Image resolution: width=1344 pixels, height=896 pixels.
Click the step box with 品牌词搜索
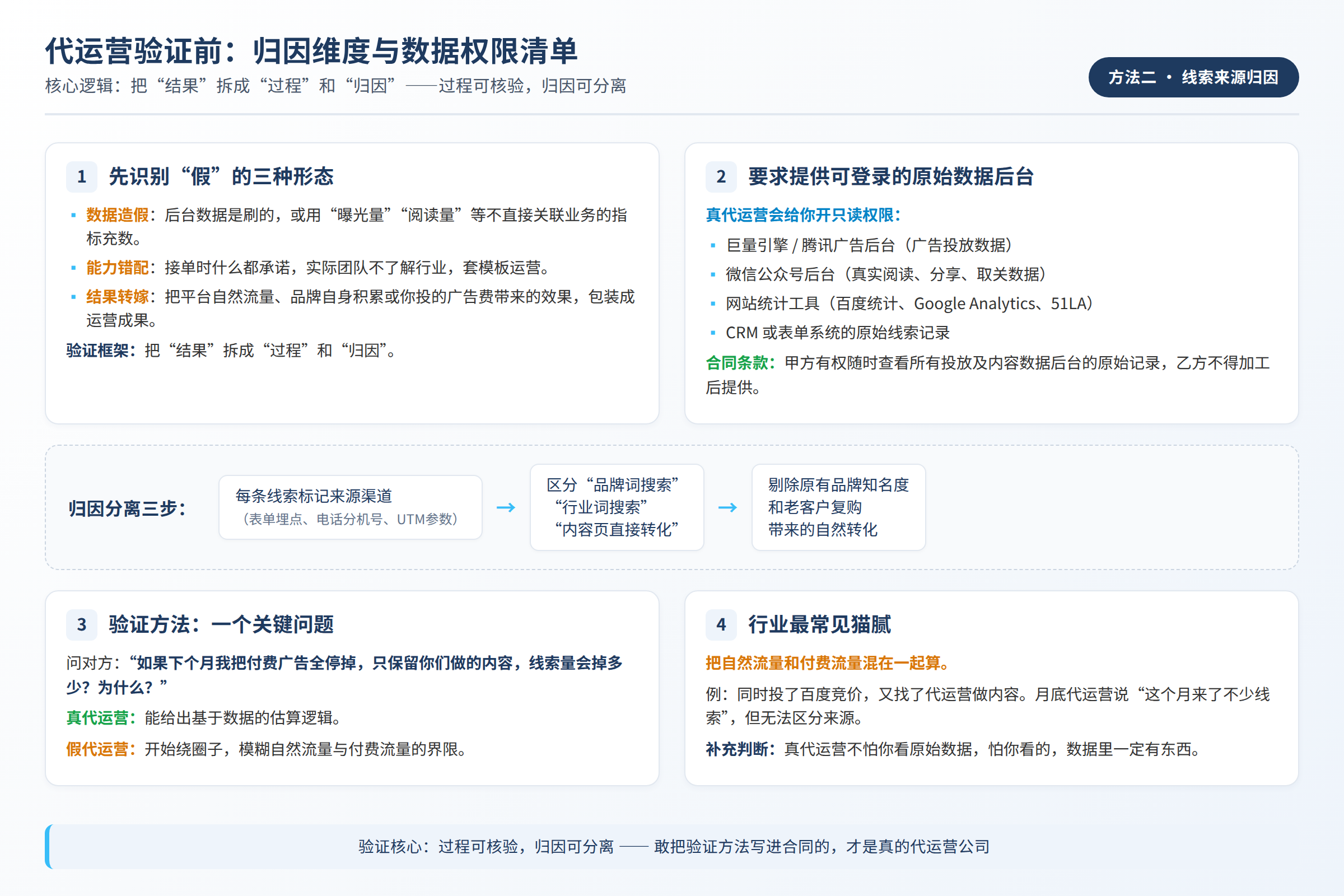pos(617,507)
